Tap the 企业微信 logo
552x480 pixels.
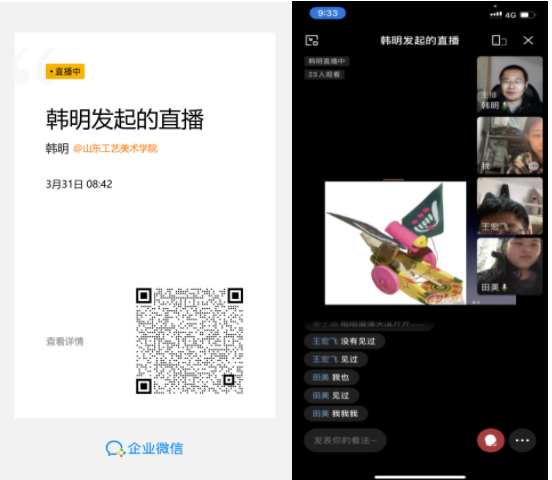pos(144,449)
